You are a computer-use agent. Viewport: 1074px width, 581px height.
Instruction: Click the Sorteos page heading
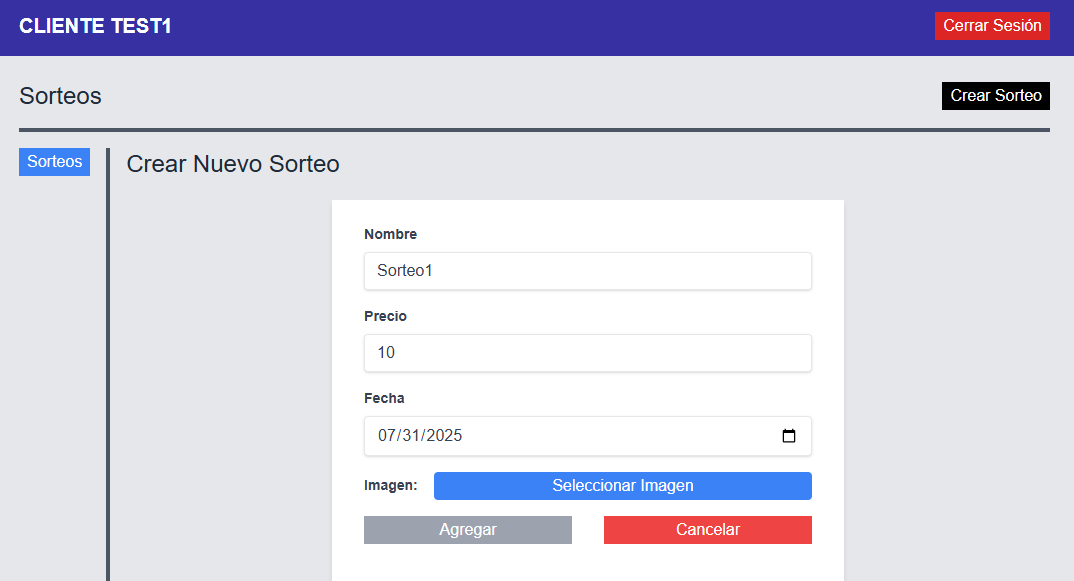point(60,96)
